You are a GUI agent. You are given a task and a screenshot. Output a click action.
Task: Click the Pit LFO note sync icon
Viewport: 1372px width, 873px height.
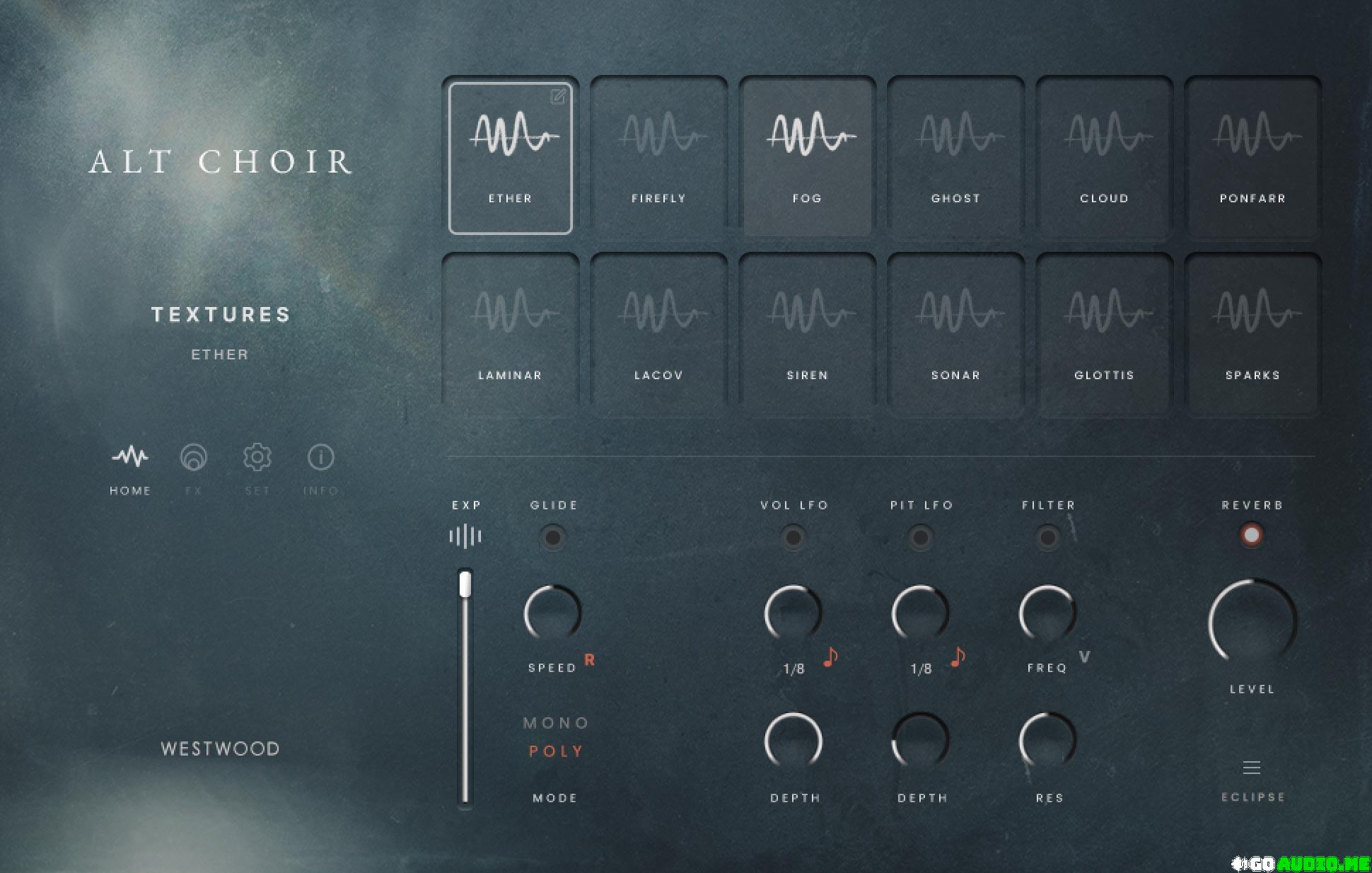point(958,657)
